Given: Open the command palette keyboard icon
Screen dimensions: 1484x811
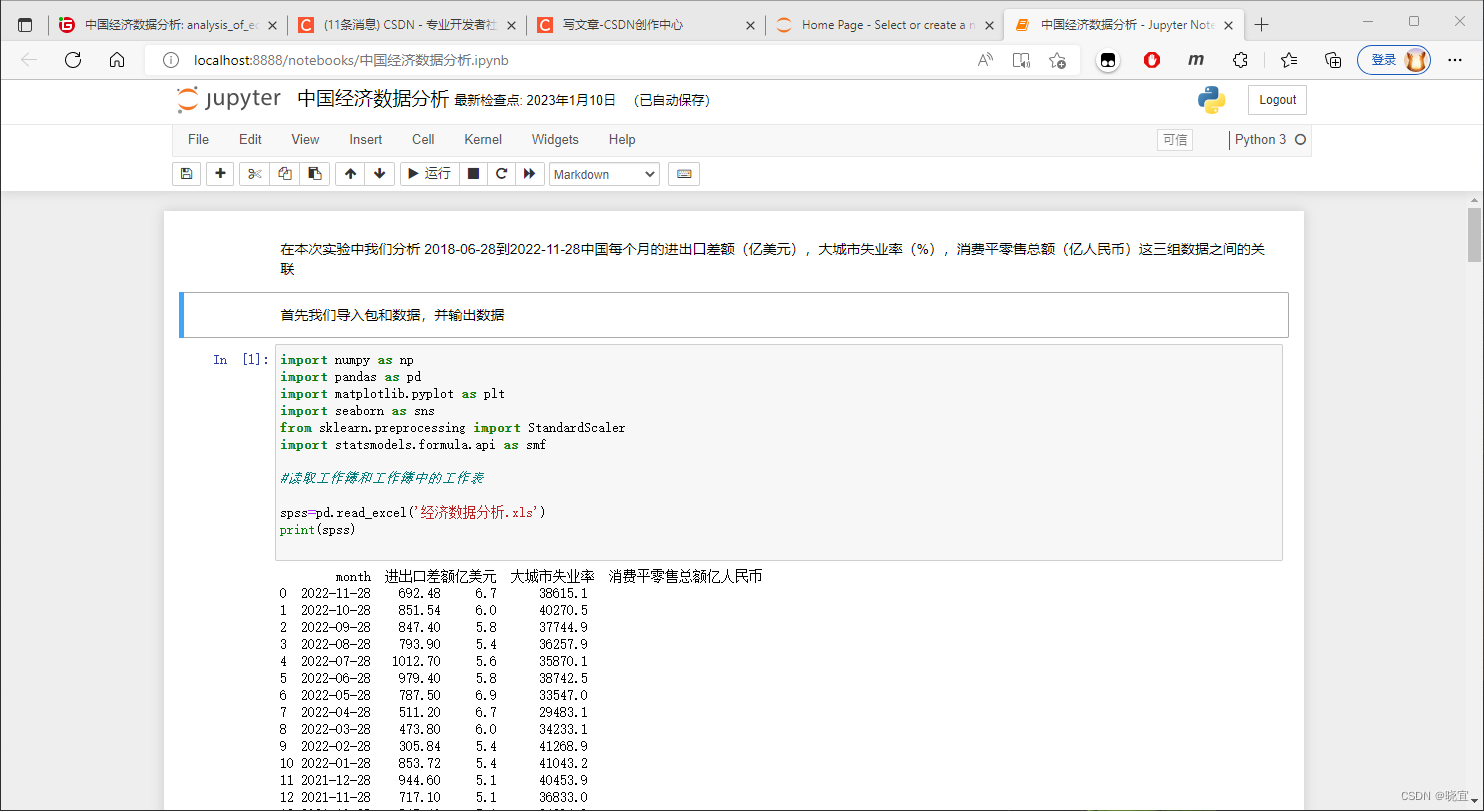Looking at the screenshot, I should coord(684,174).
